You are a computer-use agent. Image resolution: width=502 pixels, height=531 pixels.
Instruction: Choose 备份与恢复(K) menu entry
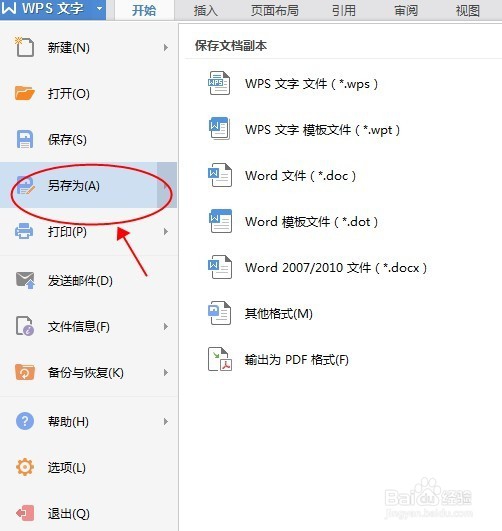pyautogui.click(x=88, y=373)
